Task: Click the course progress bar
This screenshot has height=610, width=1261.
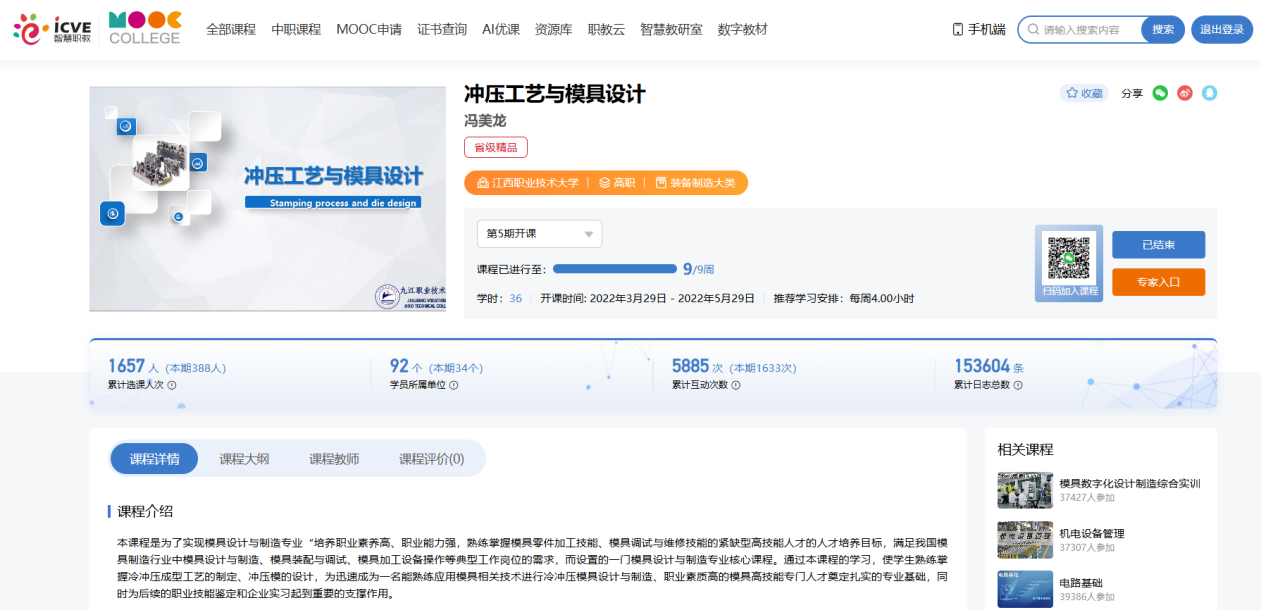Action: click(x=614, y=269)
